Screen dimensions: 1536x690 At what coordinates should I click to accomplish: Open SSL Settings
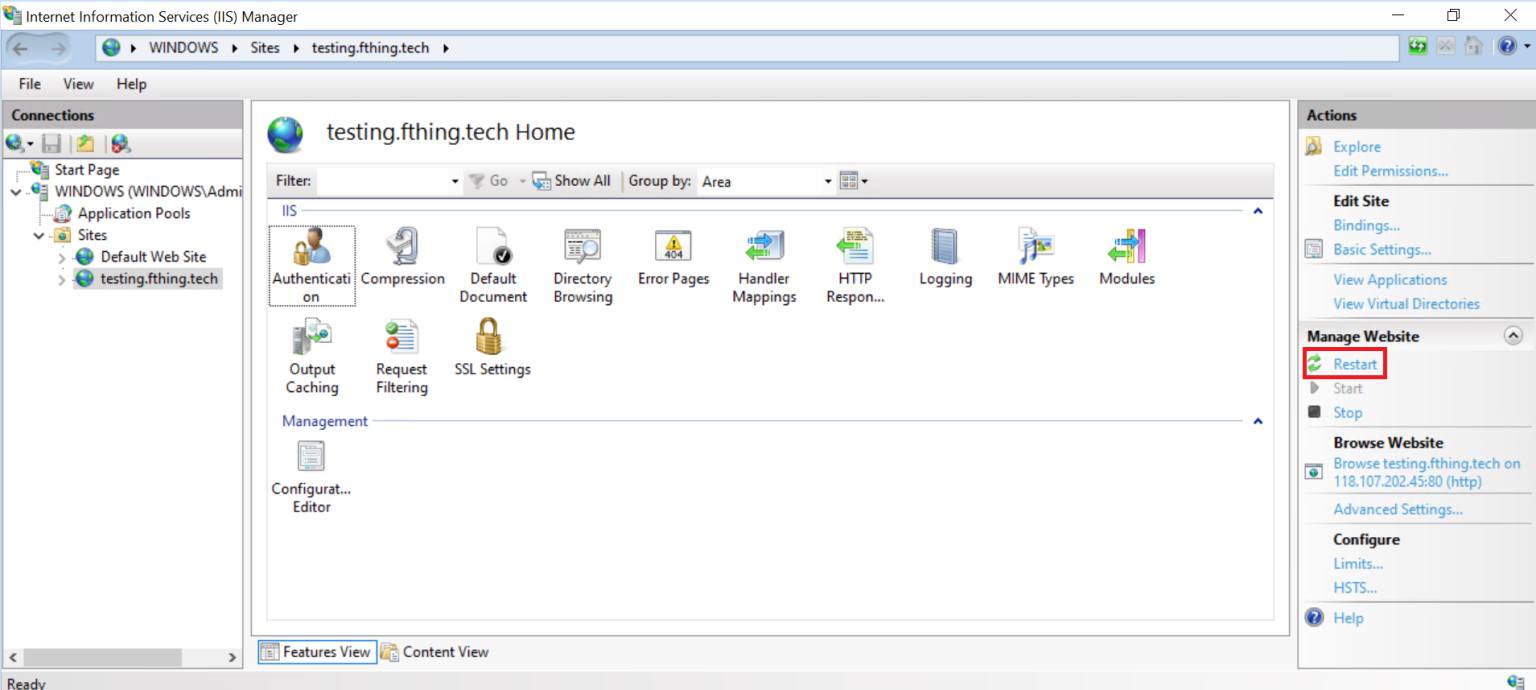click(x=491, y=345)
